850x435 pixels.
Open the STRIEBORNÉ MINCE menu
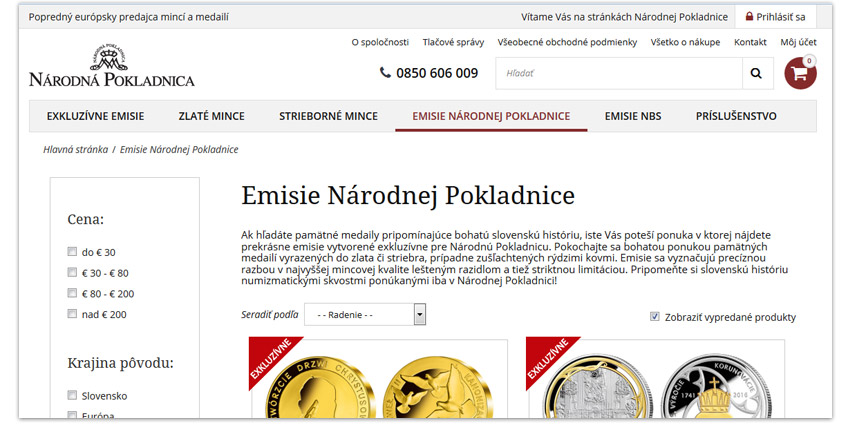[x=329, y=116]
